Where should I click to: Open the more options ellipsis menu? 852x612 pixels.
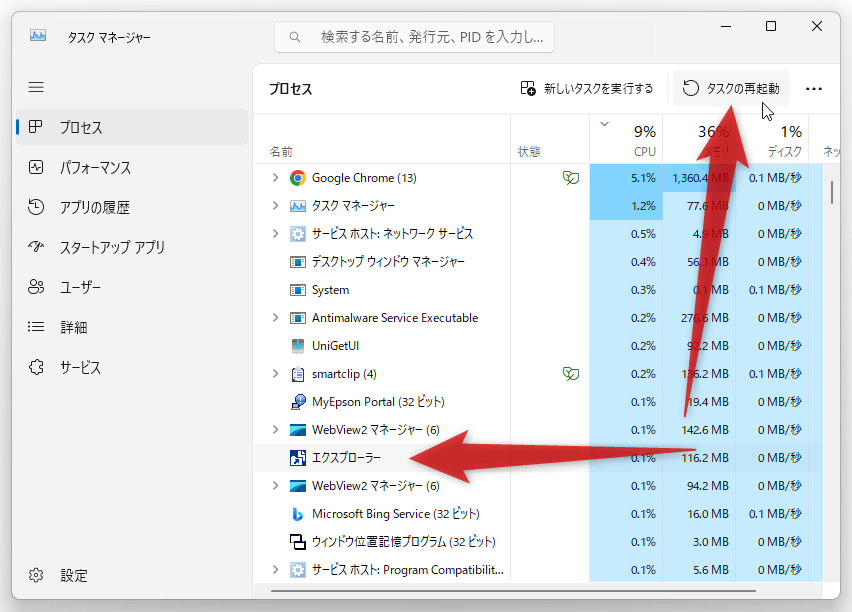(813, 89)
